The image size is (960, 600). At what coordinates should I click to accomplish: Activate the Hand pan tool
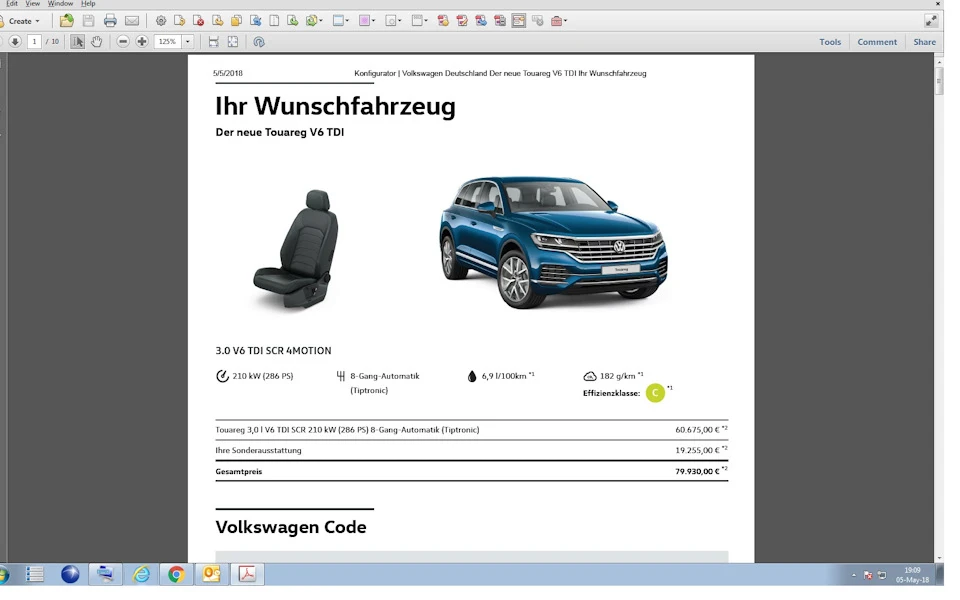tap(96, 42)
